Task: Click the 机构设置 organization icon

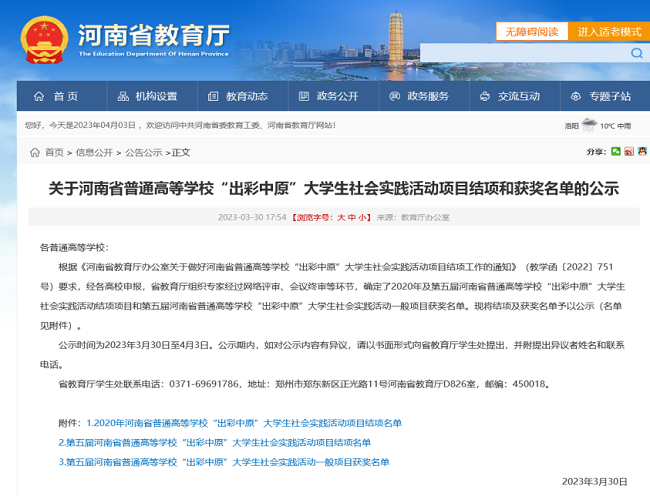Action: coord(122,96)
